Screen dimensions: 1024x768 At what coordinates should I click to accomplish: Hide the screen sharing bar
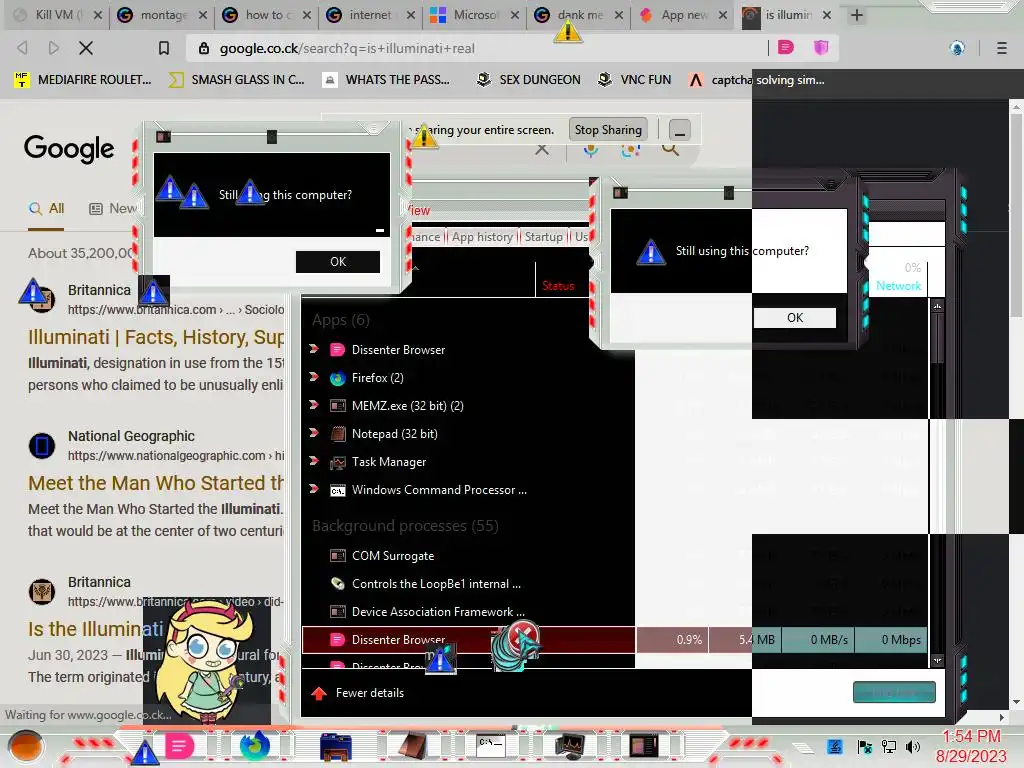click(679, 130)
